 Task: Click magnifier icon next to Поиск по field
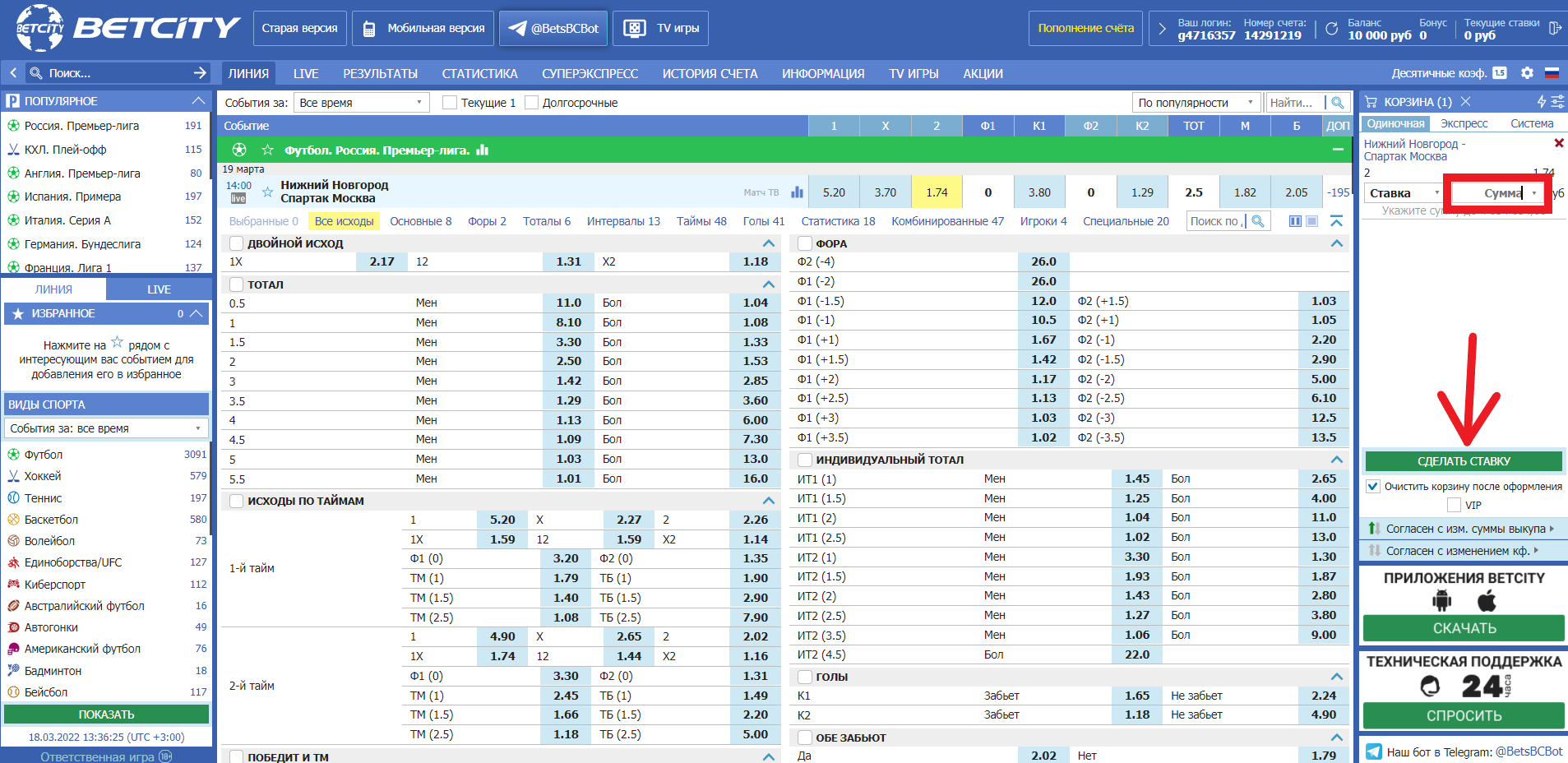coord(1258,221)
